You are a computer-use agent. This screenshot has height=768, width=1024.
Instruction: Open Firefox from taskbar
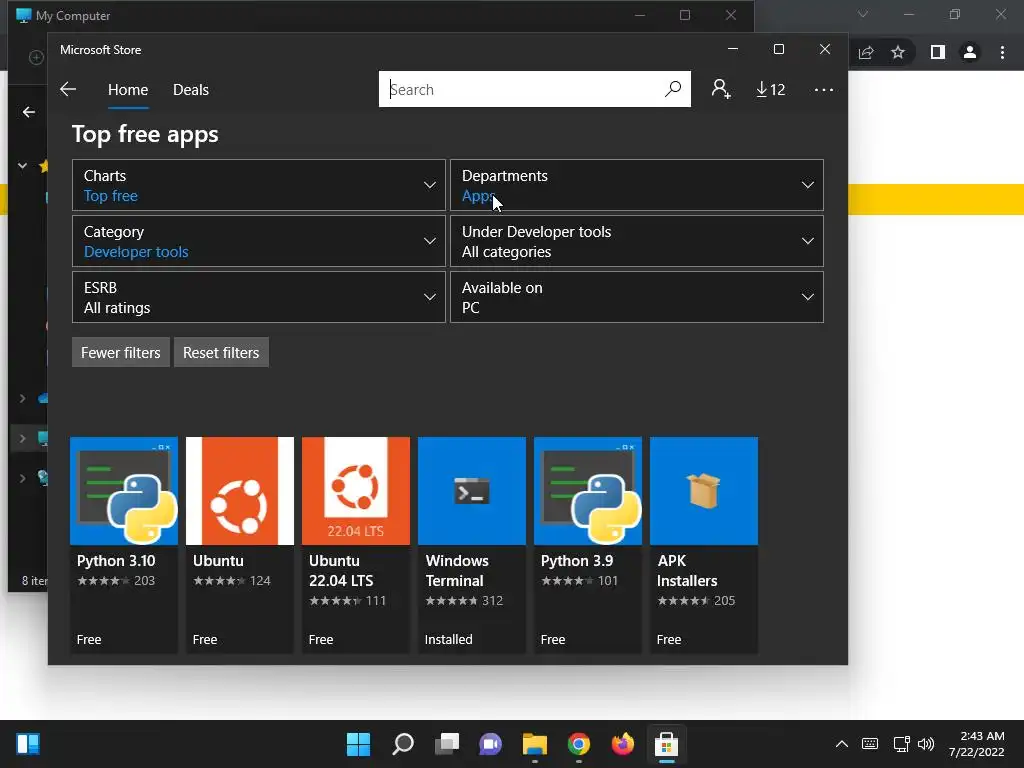[x=622, y=744]
